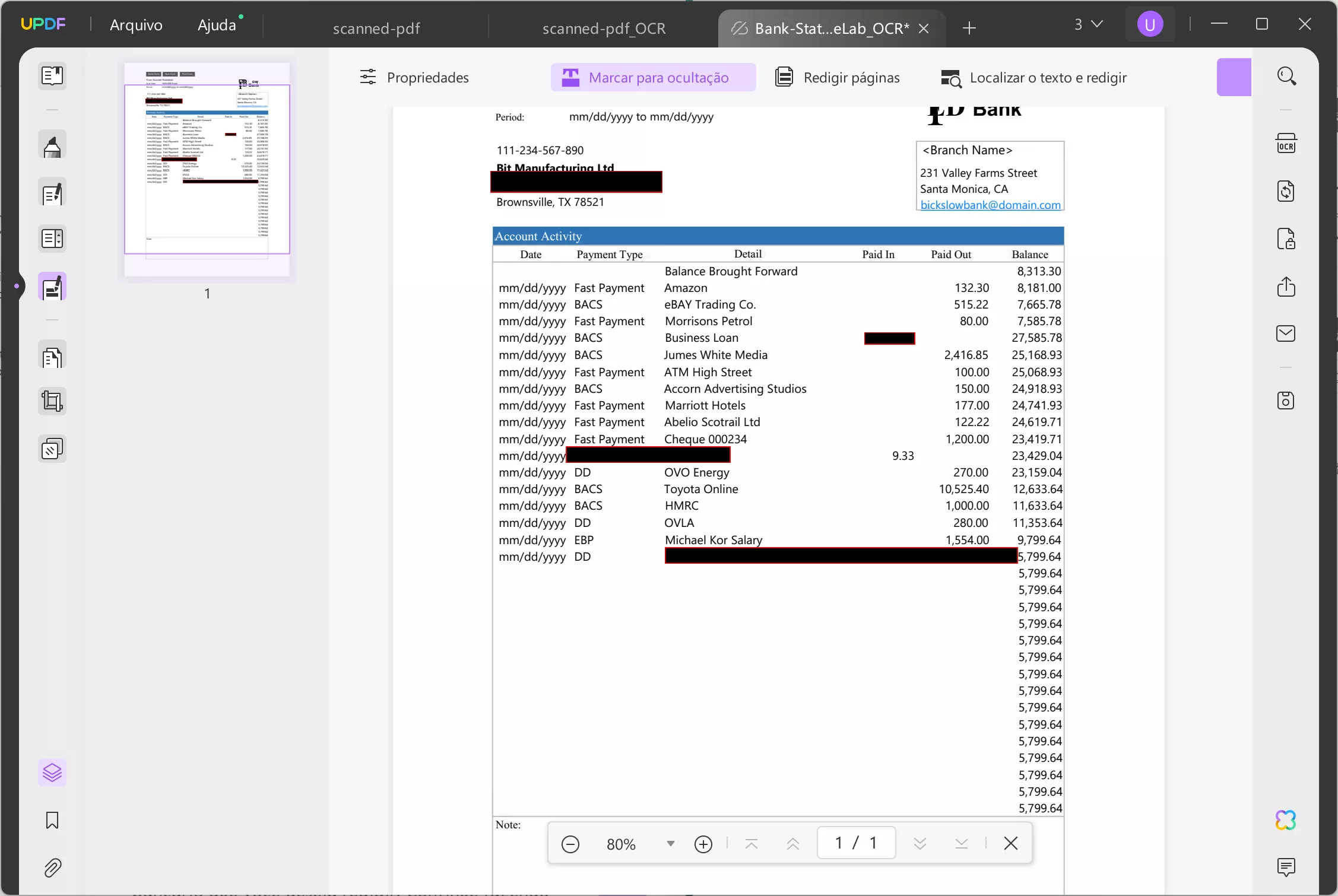Viewport: 1338px width, 896px height.
Task: Click the Share export icon
Action: (1286, 287)
